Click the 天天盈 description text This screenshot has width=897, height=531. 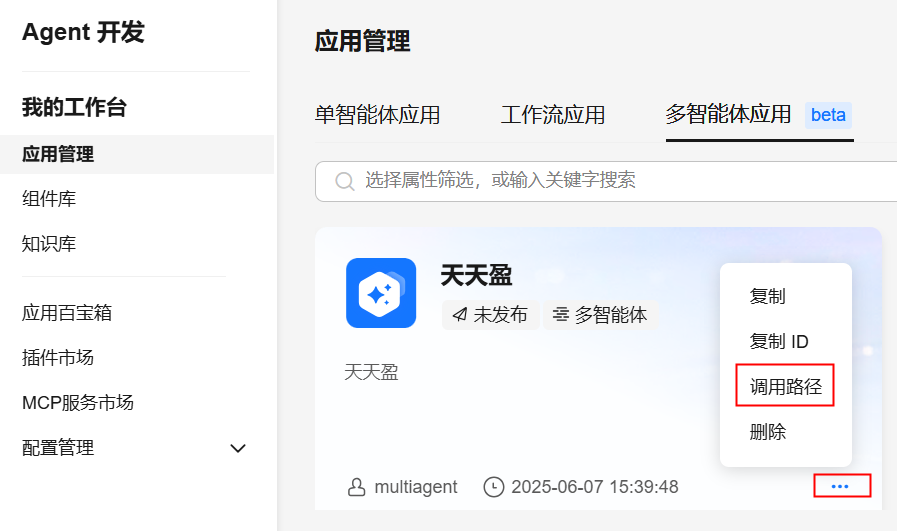(371, 373)
